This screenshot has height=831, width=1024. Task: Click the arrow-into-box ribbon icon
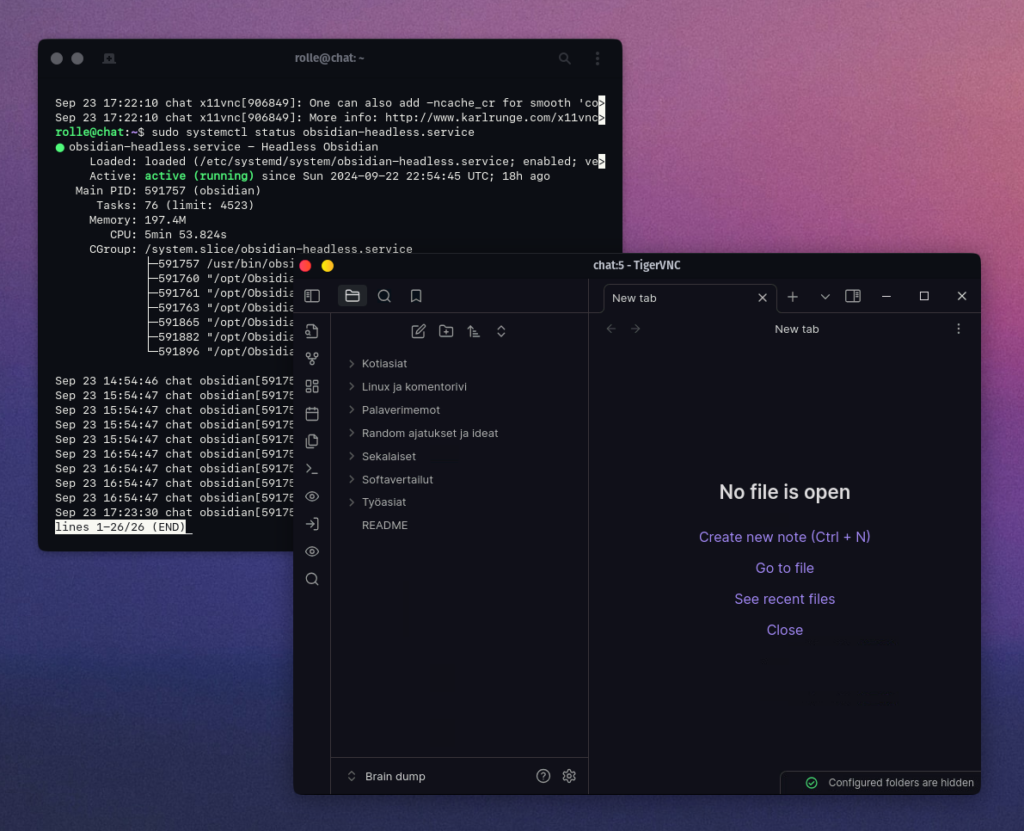pyautogui.click(x=312, y=524)
